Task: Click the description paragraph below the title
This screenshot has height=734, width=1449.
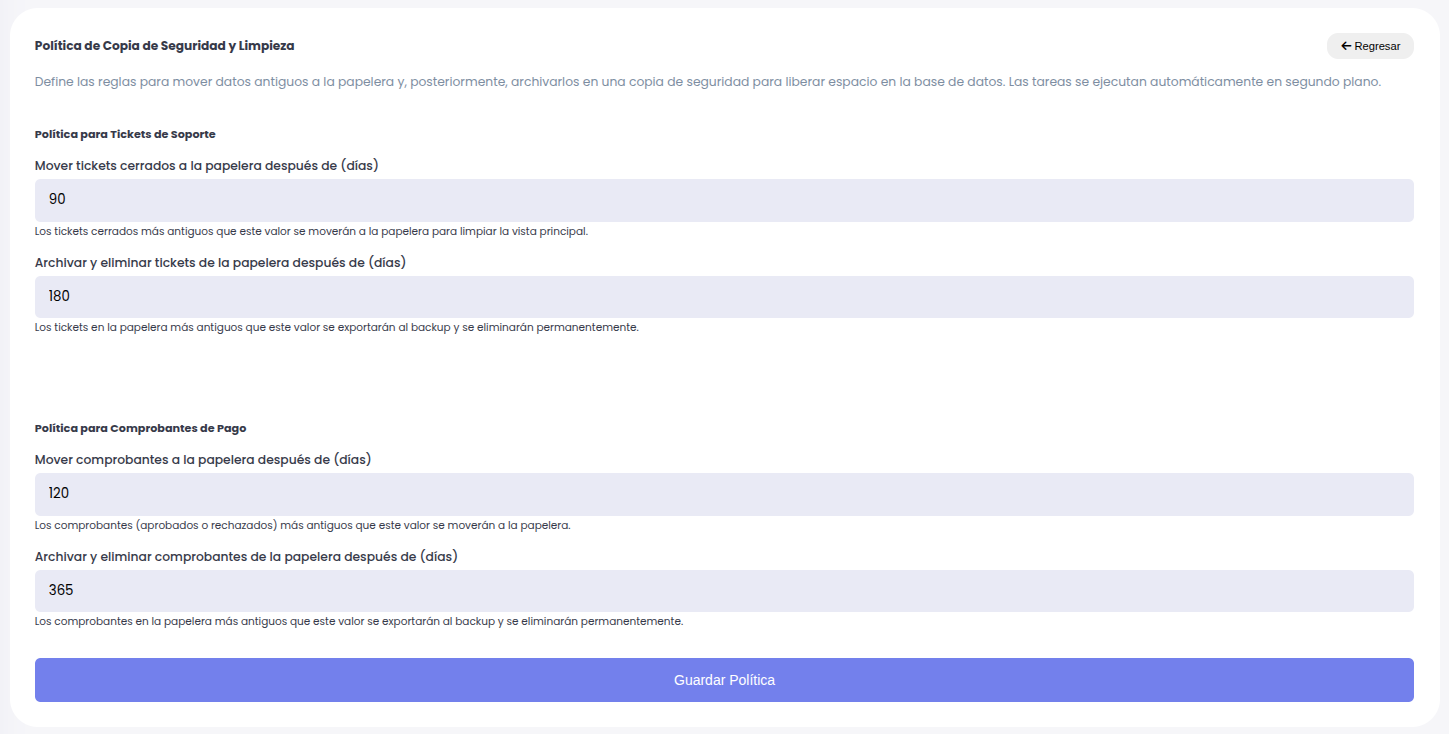Action: pos(707,82)
